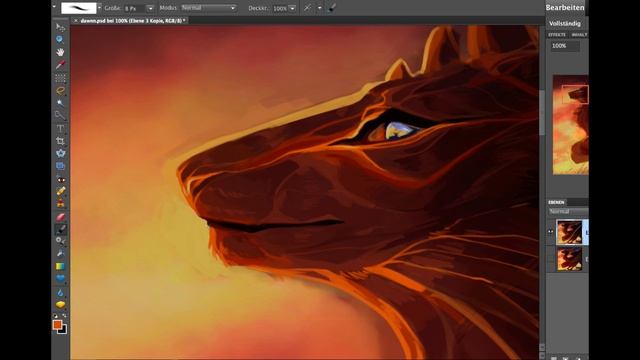The height and width of the screenshot is (360, 640).
Task: Click the Größe size input field
Action: coord(135,8)
